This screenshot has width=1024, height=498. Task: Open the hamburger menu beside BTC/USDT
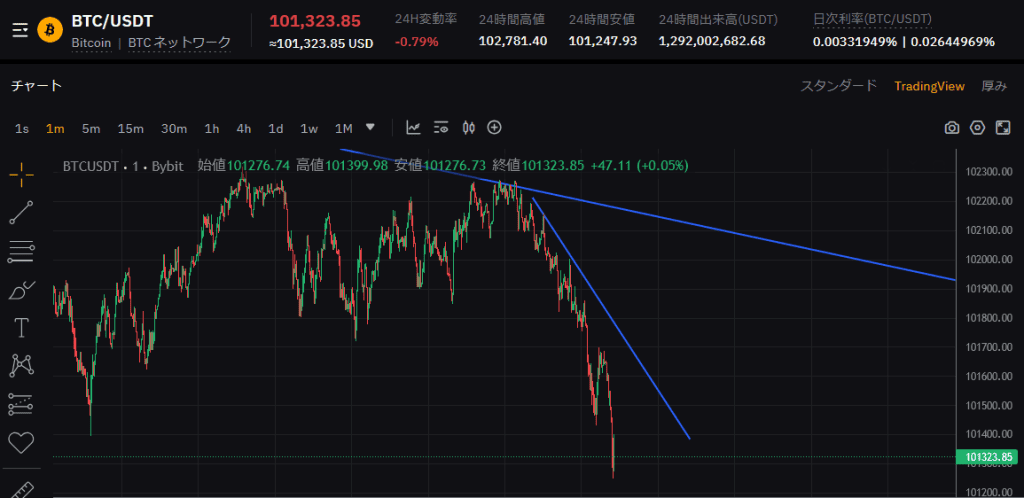coord(20,30)
